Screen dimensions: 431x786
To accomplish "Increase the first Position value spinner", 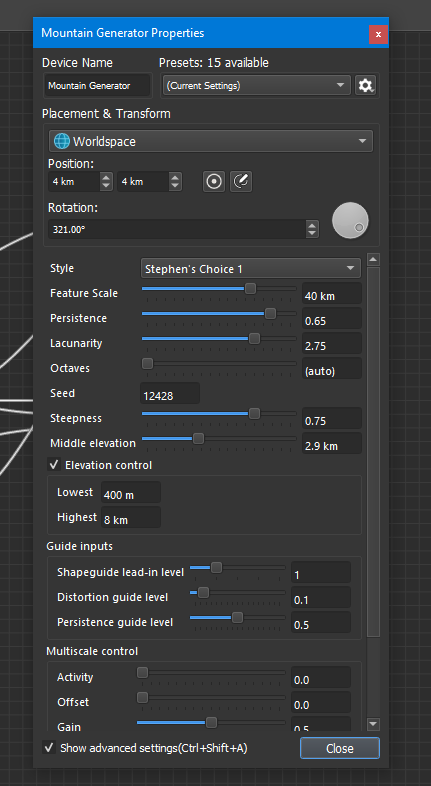I will (106, 177).
